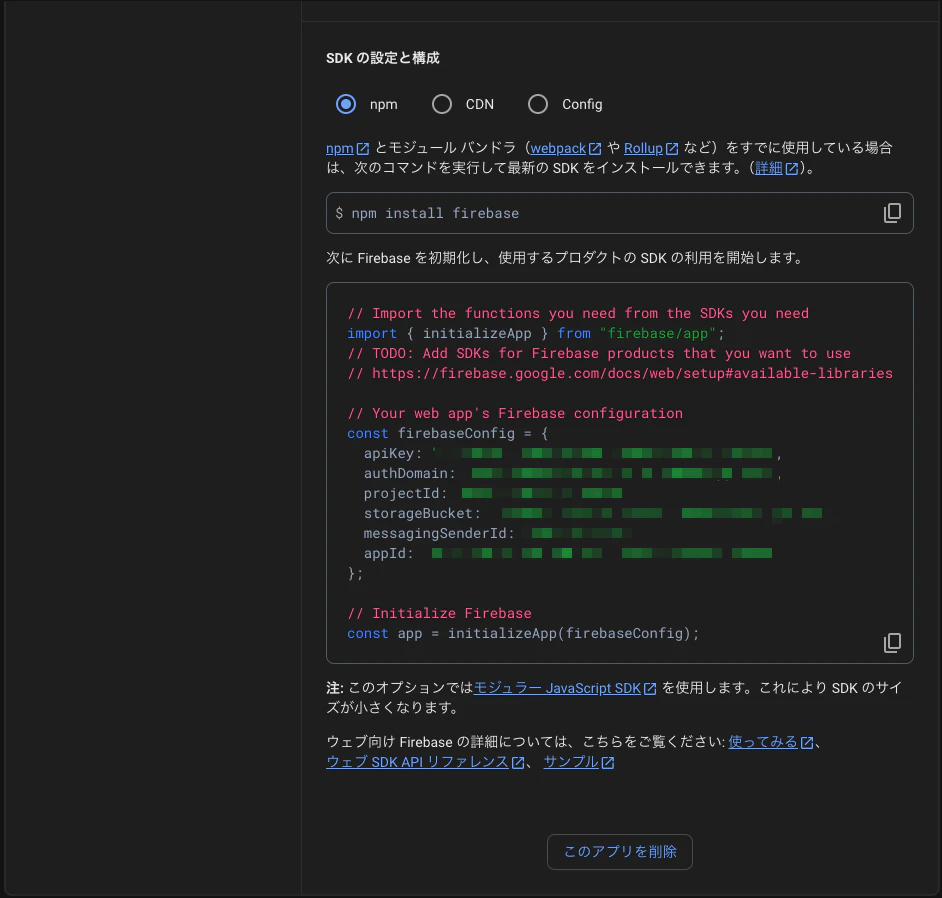
Task: Open the モジュラー JavaScript SDK link
Action: coord(558,688)
